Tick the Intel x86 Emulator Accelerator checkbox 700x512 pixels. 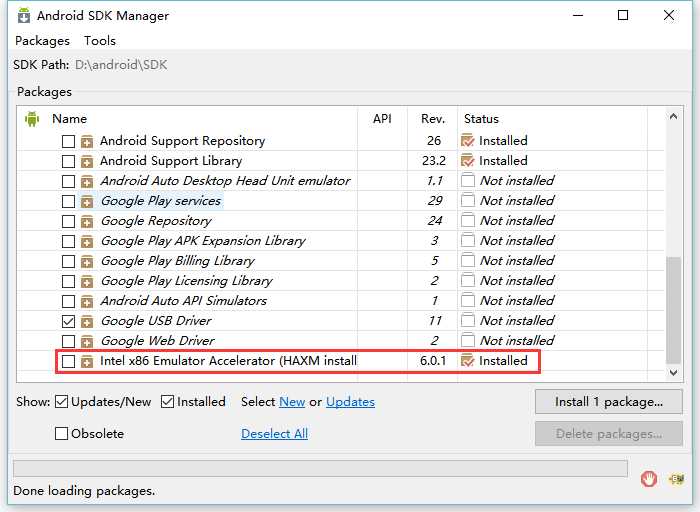pyautogui.click(x=68, y=362)
